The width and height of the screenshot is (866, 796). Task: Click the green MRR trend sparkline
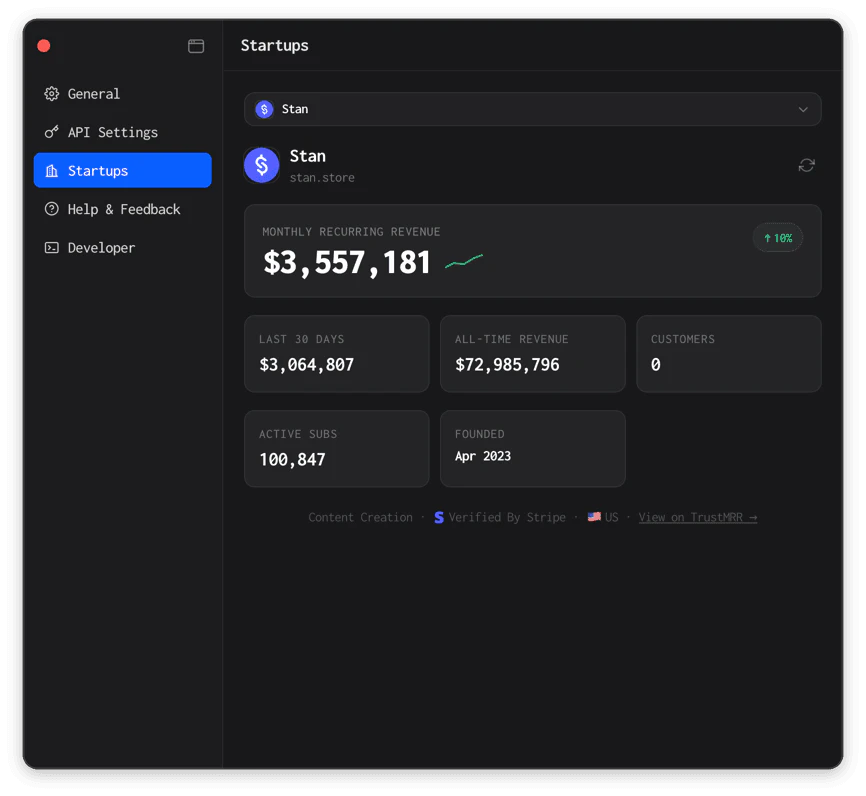464,262
